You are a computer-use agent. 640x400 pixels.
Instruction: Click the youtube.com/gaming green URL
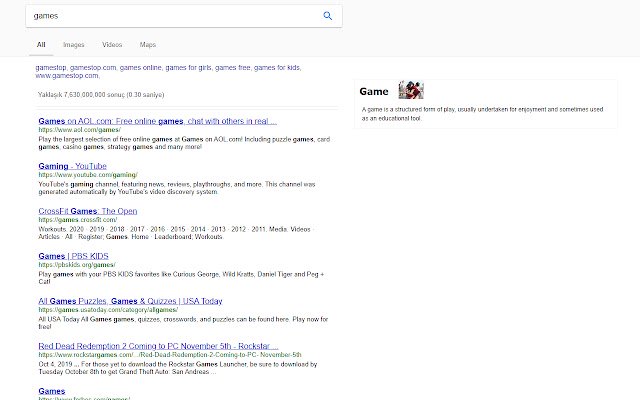pos(88,175)
